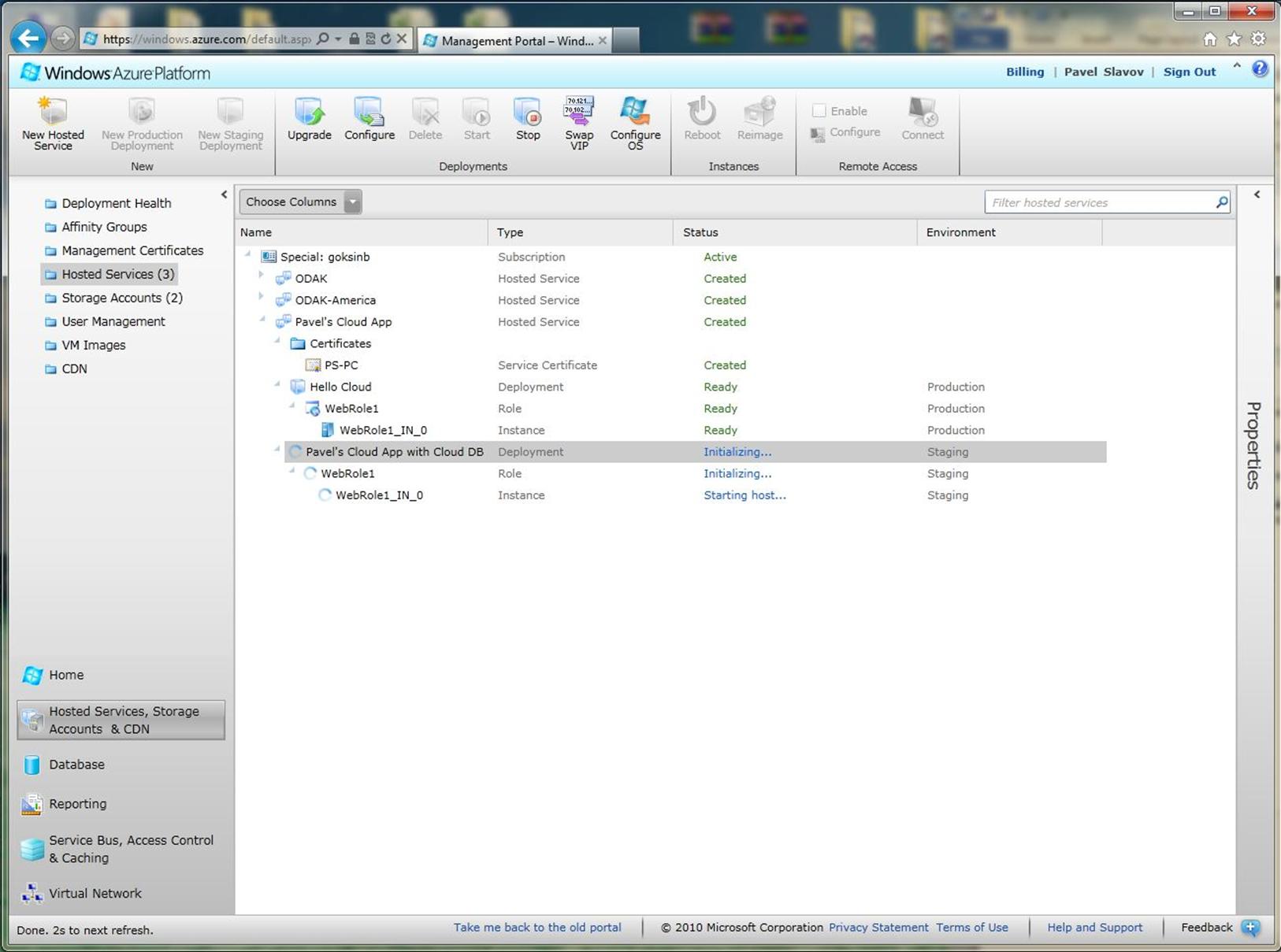Collapse the Special: goksinb subscription
Screen dimensions: 1281x952
tap(247, 254)
